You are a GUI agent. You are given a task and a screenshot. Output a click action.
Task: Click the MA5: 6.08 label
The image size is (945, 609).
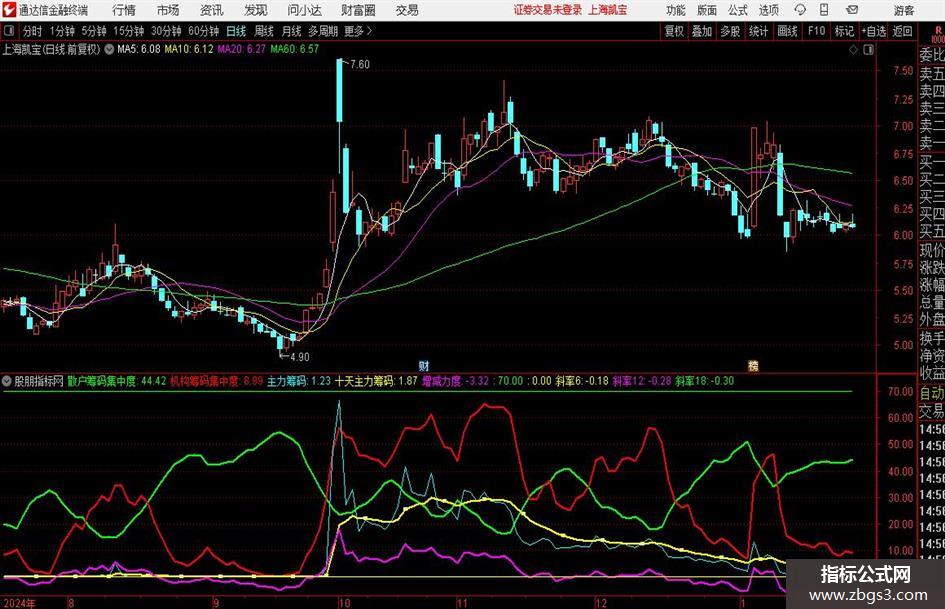tap(139, 49)
